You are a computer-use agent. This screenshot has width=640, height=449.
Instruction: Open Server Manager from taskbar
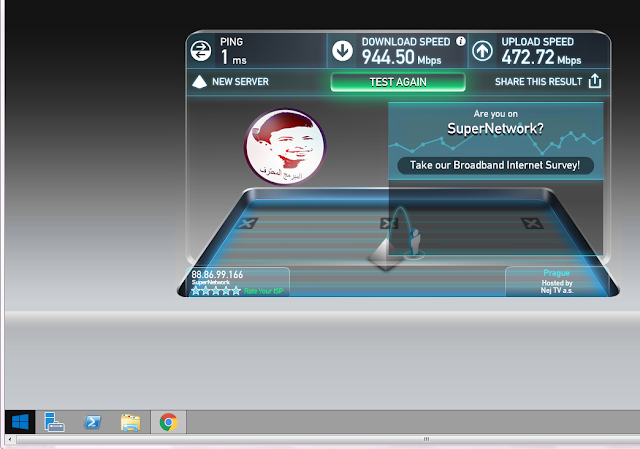54,422
